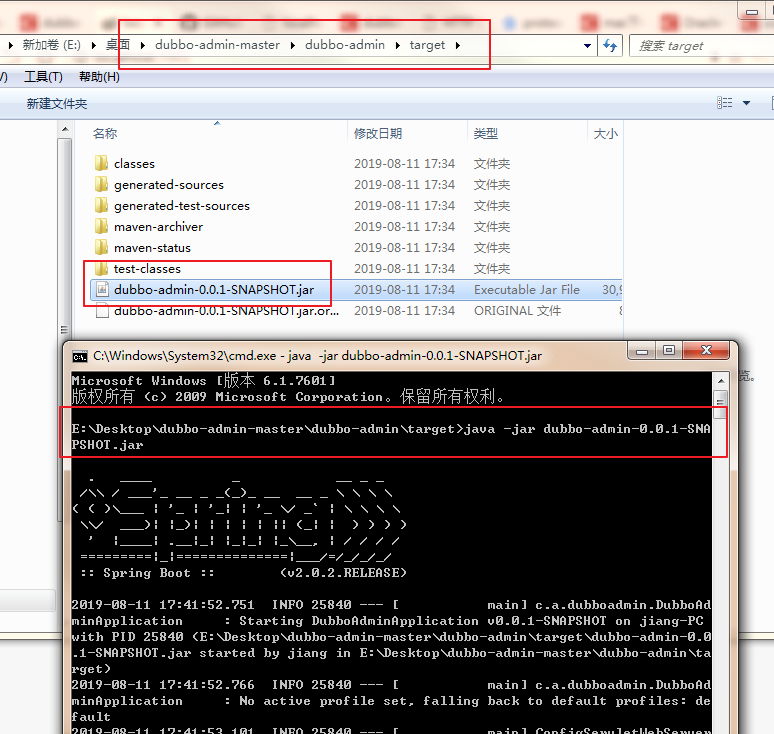Expand the breadcrumb arrow after 桌面

143,45
